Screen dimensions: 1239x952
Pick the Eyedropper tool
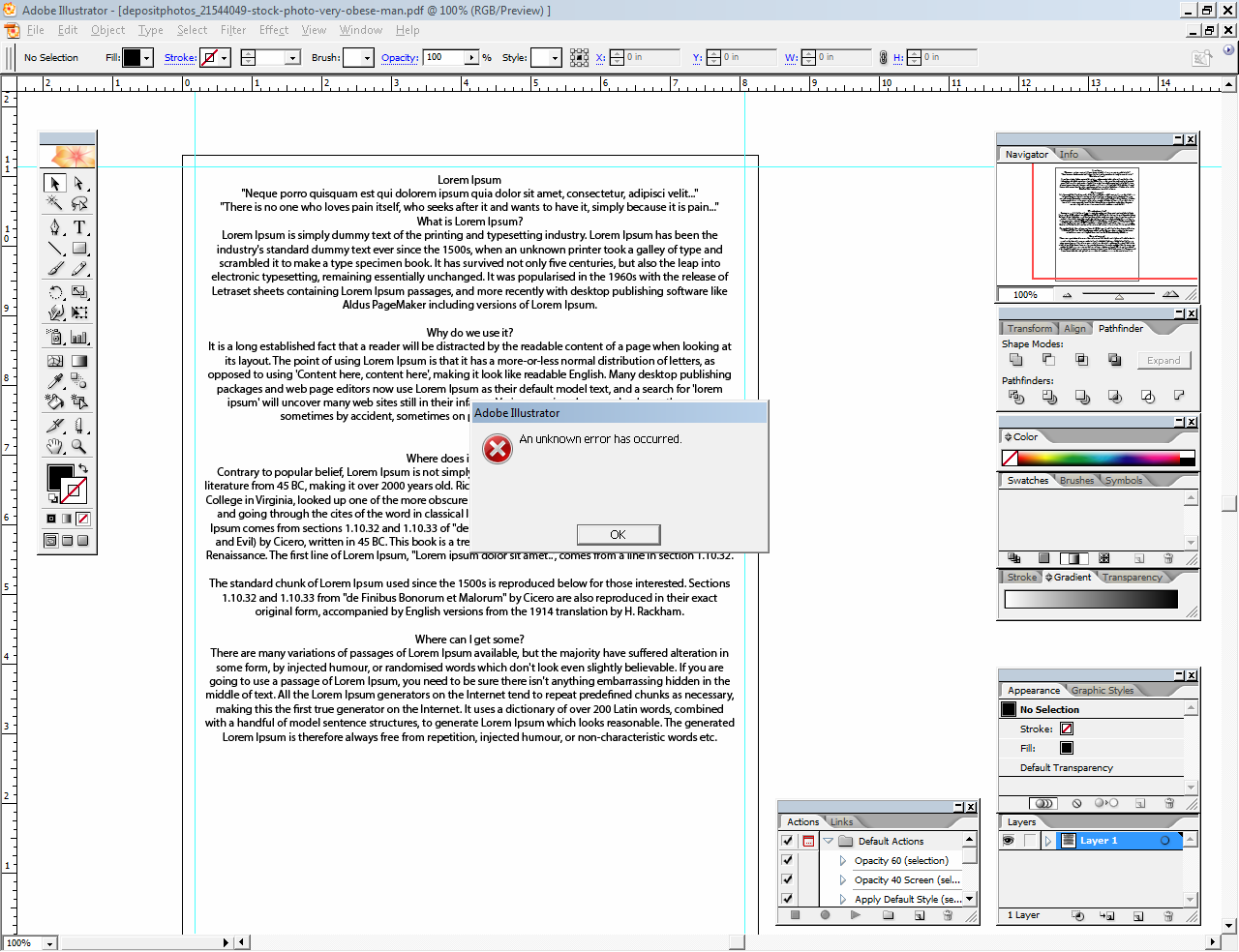(x=55, y=381)
